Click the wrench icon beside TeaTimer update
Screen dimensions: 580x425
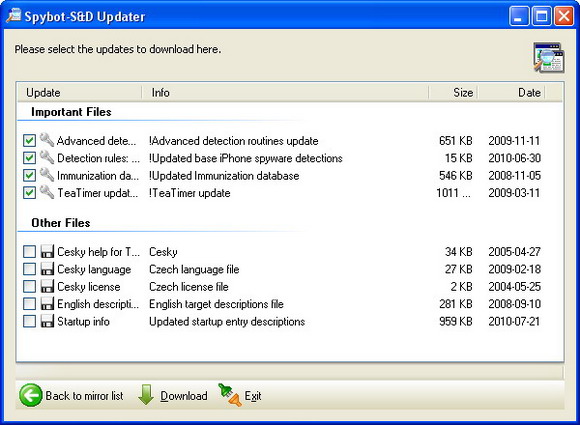point(47,192)
